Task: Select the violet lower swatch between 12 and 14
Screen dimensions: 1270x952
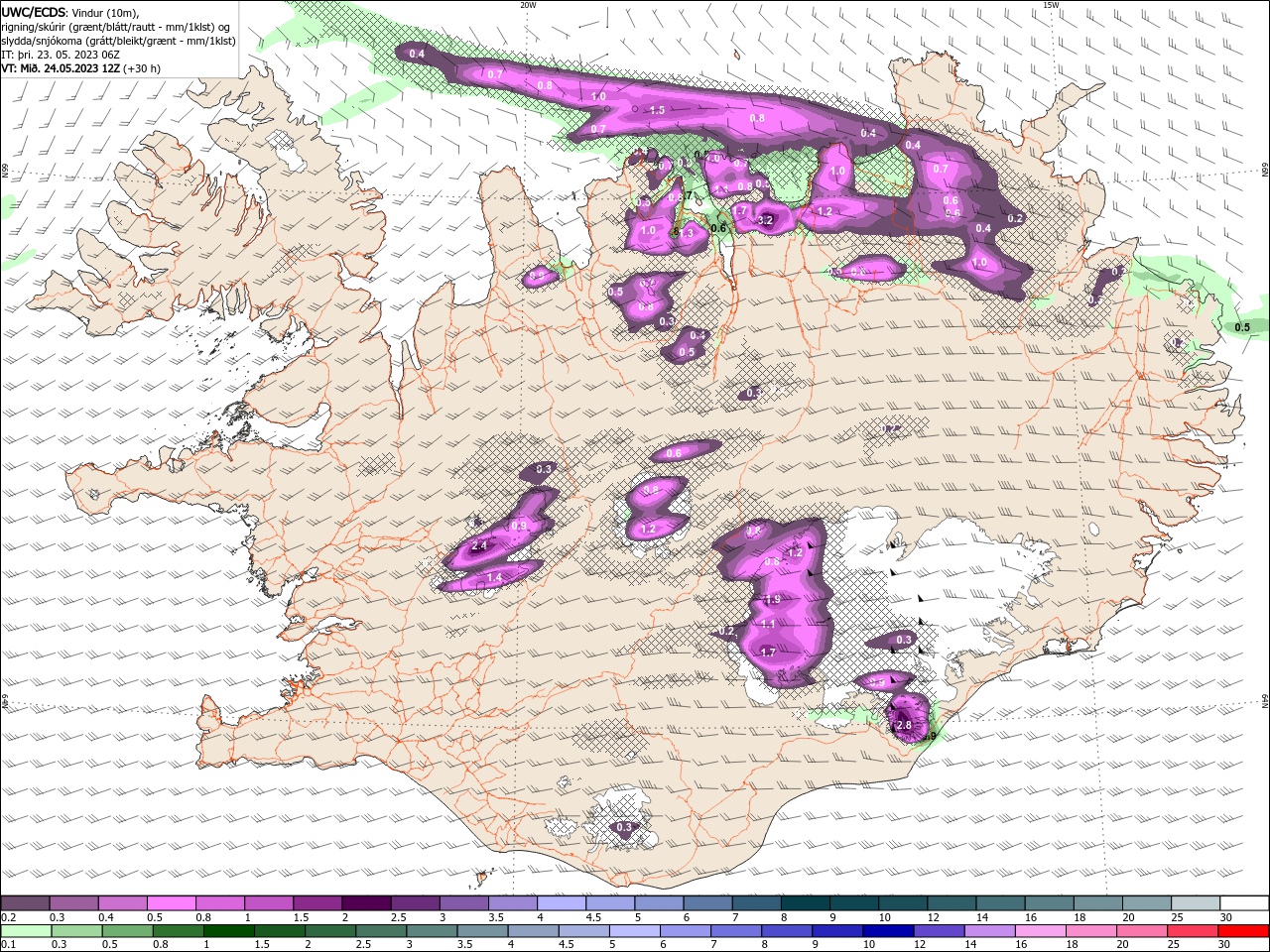Action: pyautogui.click(x=938, y=931)
